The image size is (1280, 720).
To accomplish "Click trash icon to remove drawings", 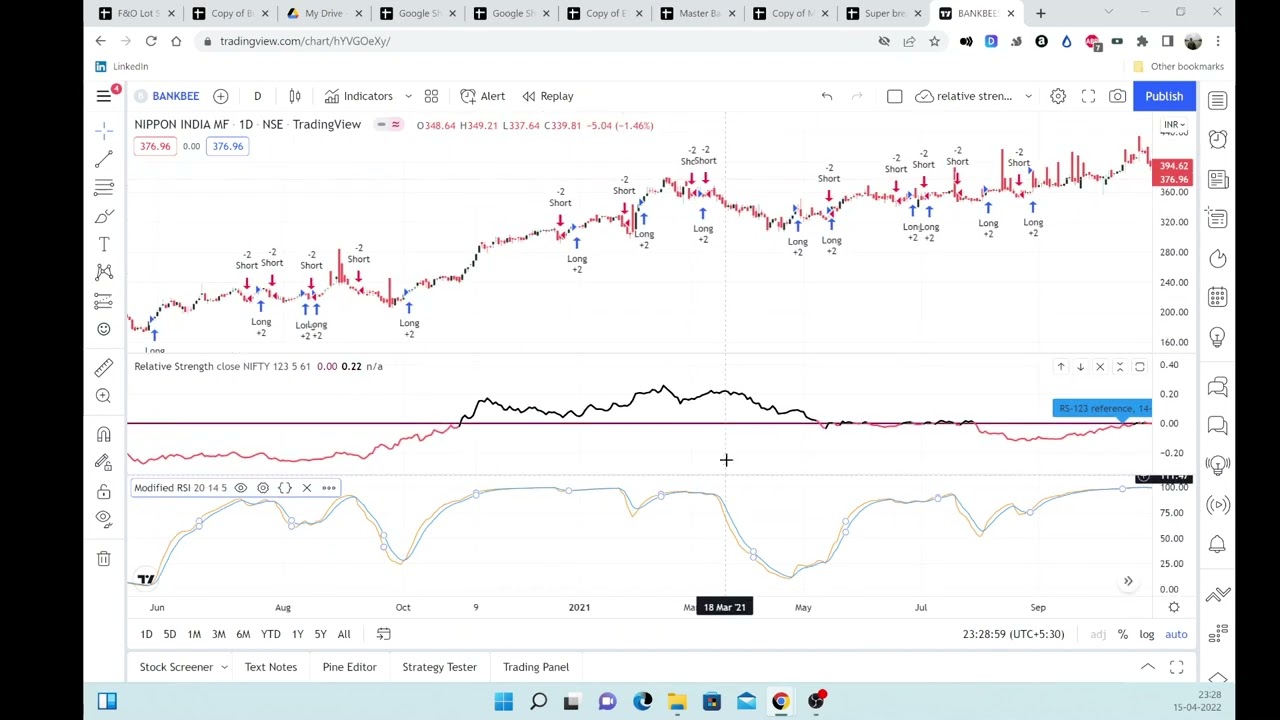I will (x=104, y=558).
